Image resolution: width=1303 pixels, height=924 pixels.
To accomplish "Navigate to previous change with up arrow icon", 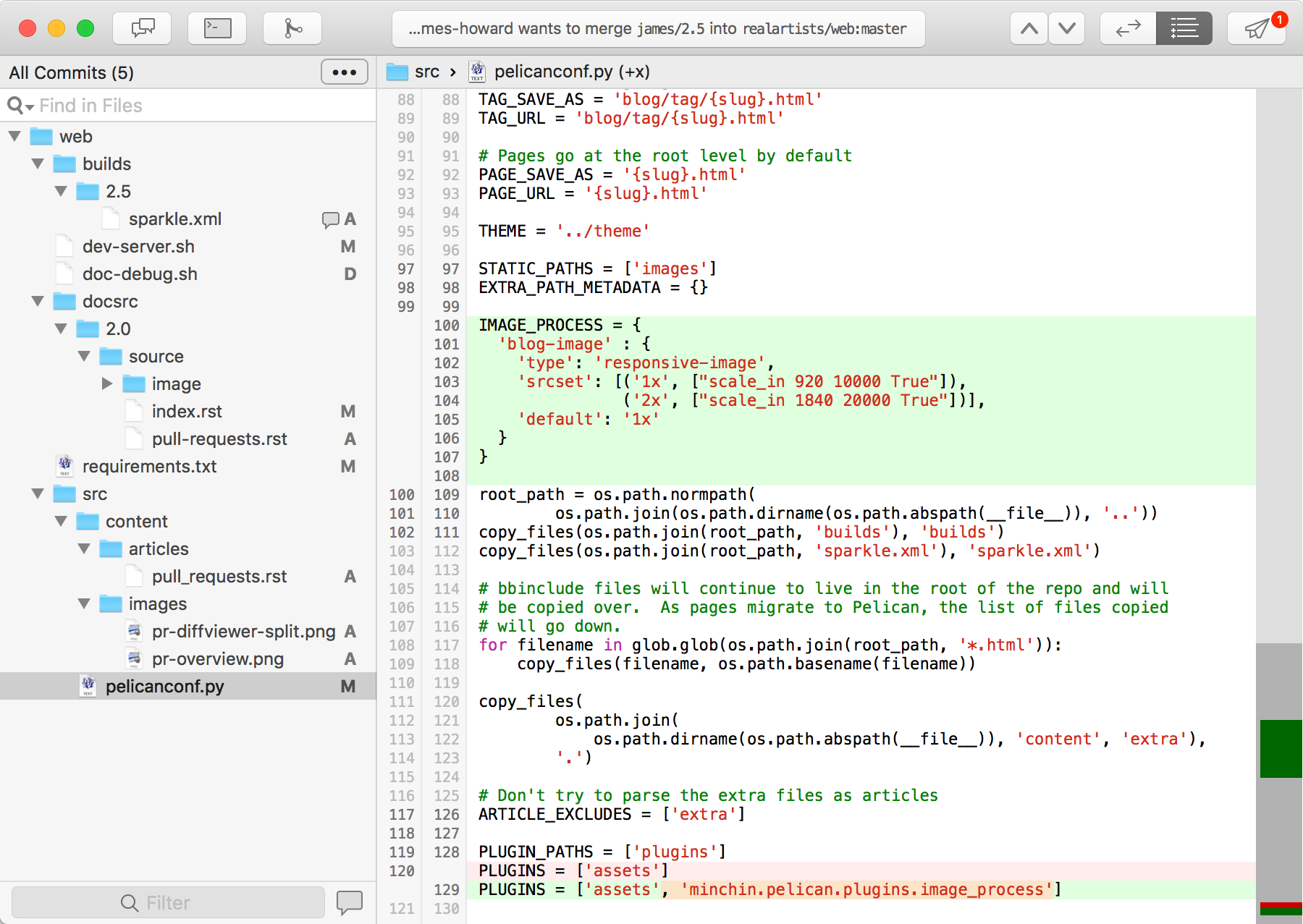I will (1028, 27).
